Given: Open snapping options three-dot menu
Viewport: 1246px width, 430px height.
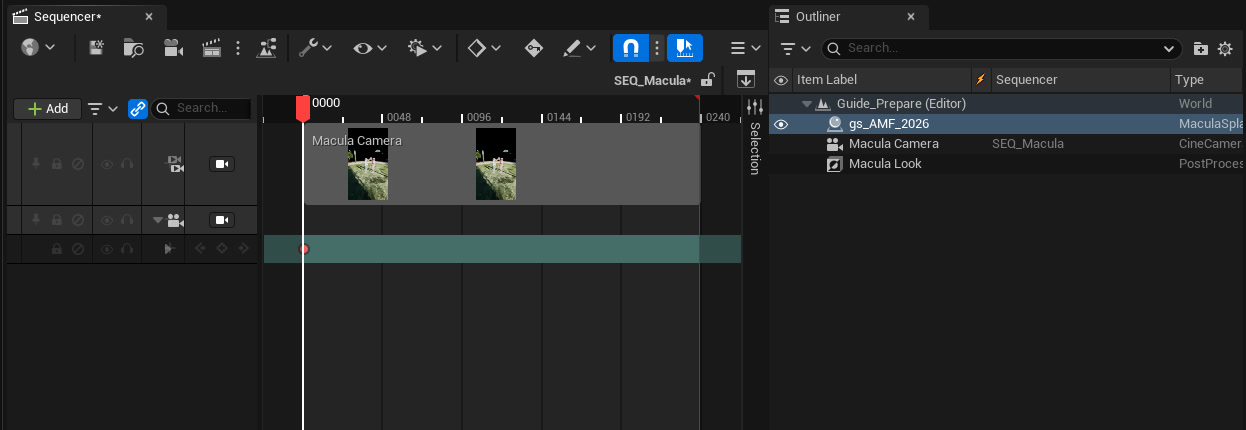Looking at the screenshot, I should coord(657,47).
